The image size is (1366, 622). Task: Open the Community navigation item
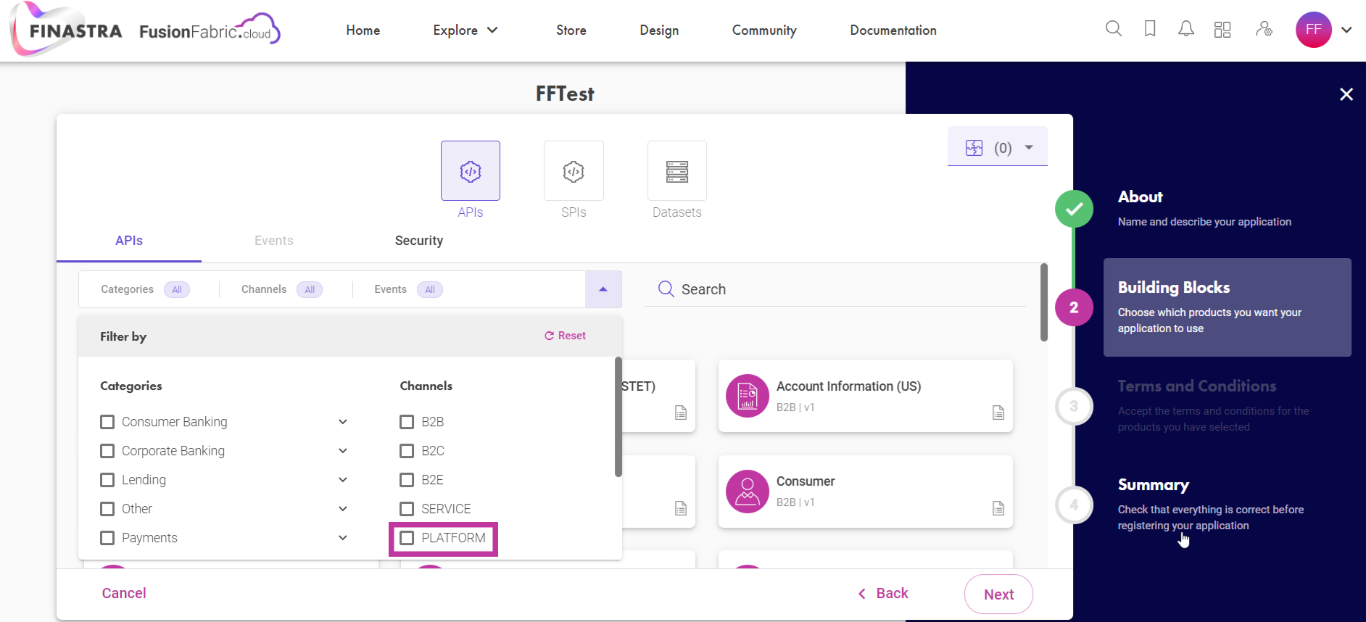[x=764, y=30]
